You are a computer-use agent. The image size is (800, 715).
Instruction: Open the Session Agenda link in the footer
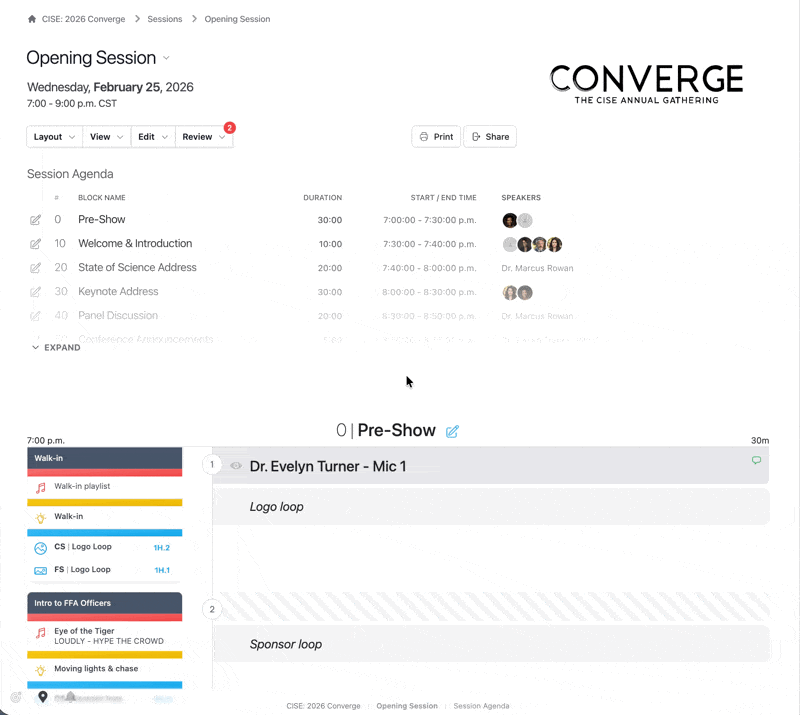click(x=481, y=705)
